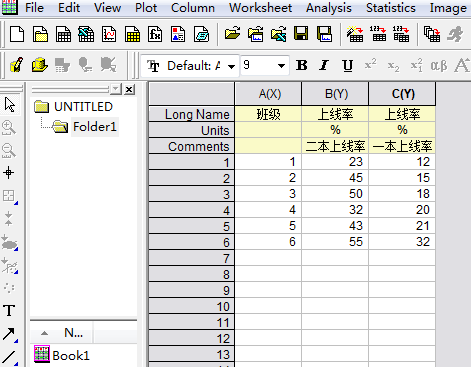Sort by the N... column header
The height and width of the screenshot is (367, 471).
[73, 333]
